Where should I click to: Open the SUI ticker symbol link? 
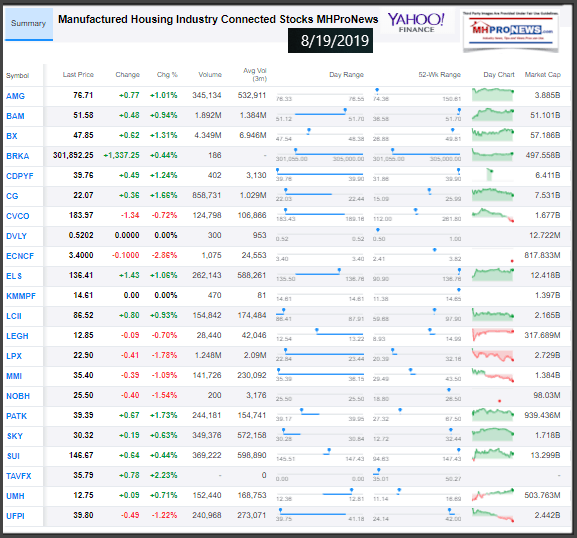pyautogui.click(x=13, y=456)
